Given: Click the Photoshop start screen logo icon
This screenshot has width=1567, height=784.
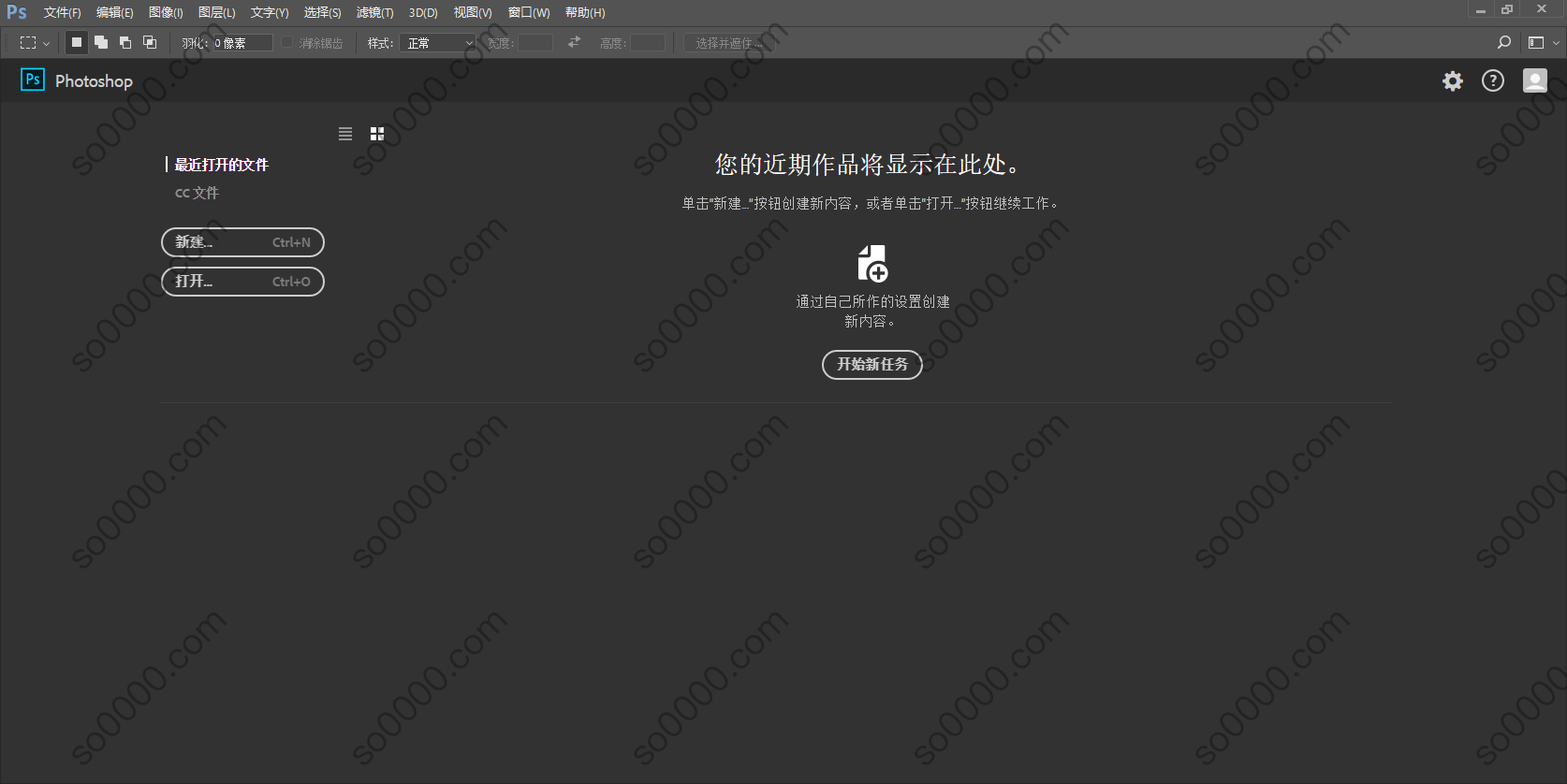Looking at the screenshot, I should coord(33,80).
